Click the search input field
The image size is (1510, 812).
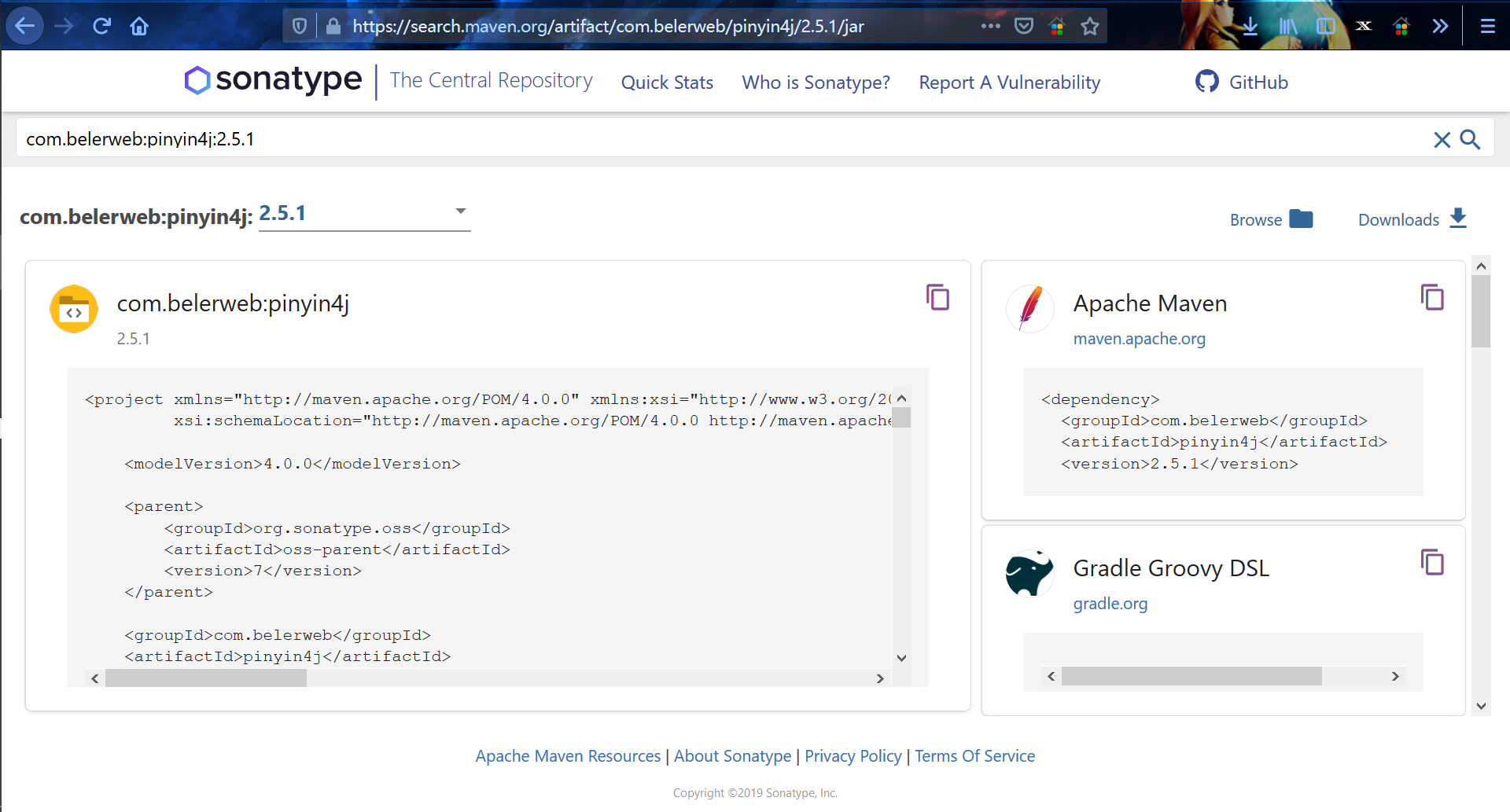coord(724,139)
